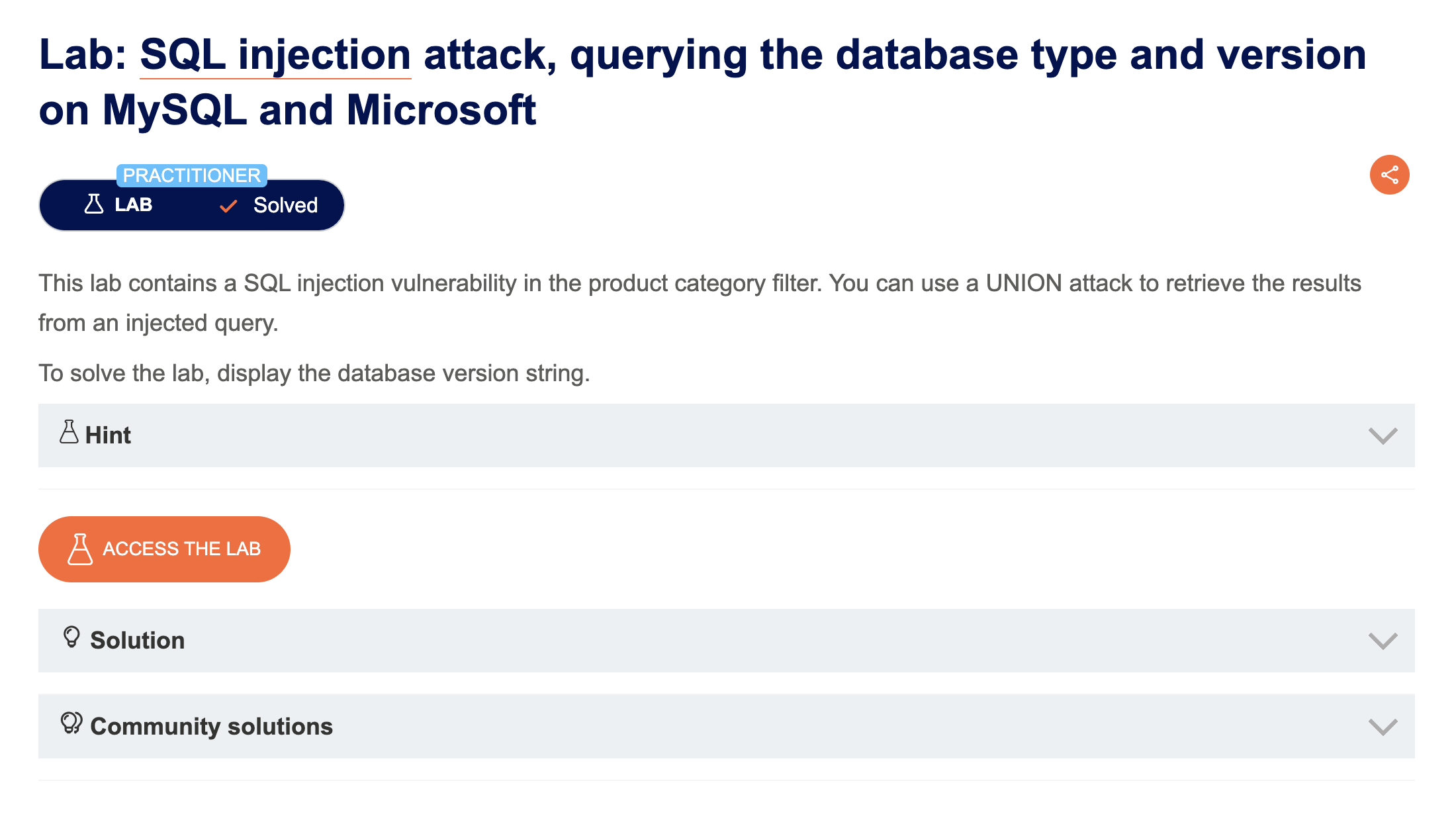Image resolution: width=1456 pixels, height=818 pixels.
Task: Open the Solution accordion header
Action: (x=727, y=641)
